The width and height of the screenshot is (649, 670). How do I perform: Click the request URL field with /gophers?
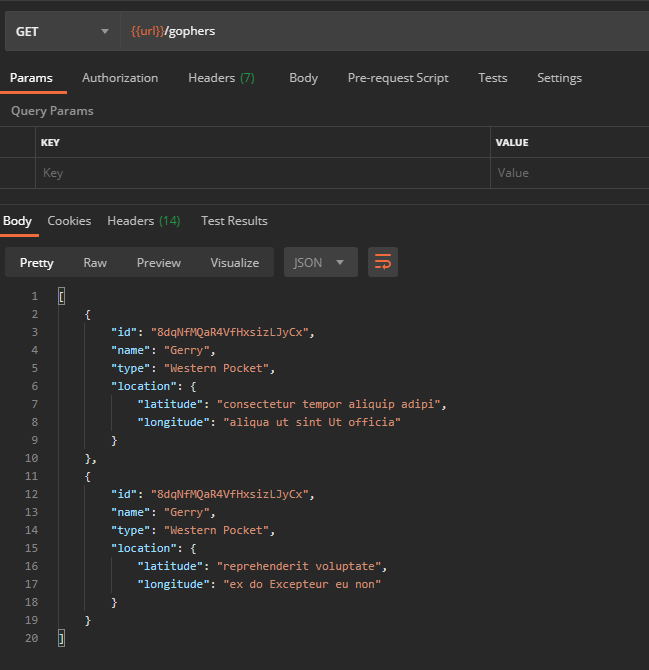point(380,31)
